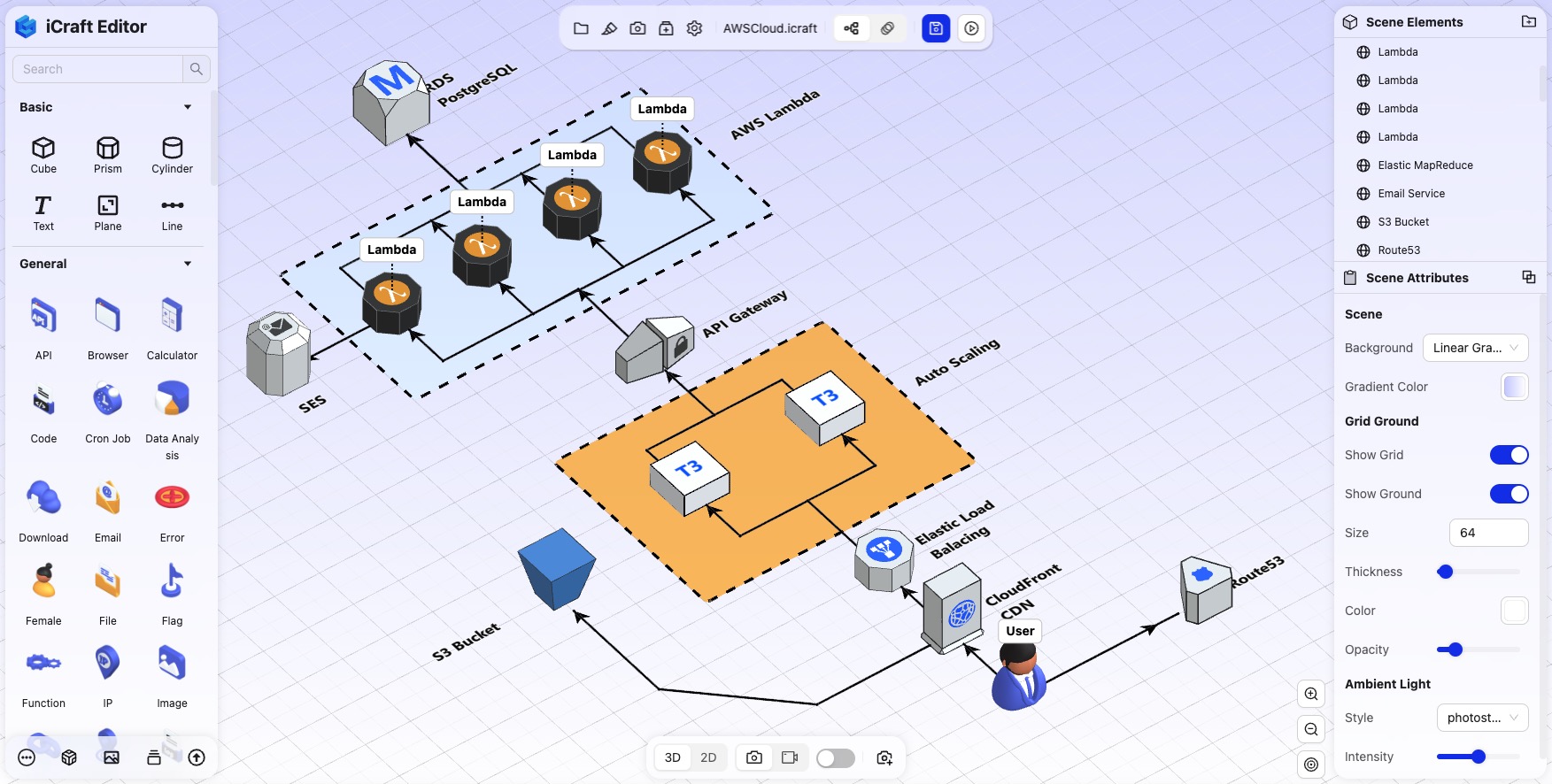Viewport: 1552px width, 784px height.
Task: Pick the Cron Job element icon
Action: click(108, 400)
